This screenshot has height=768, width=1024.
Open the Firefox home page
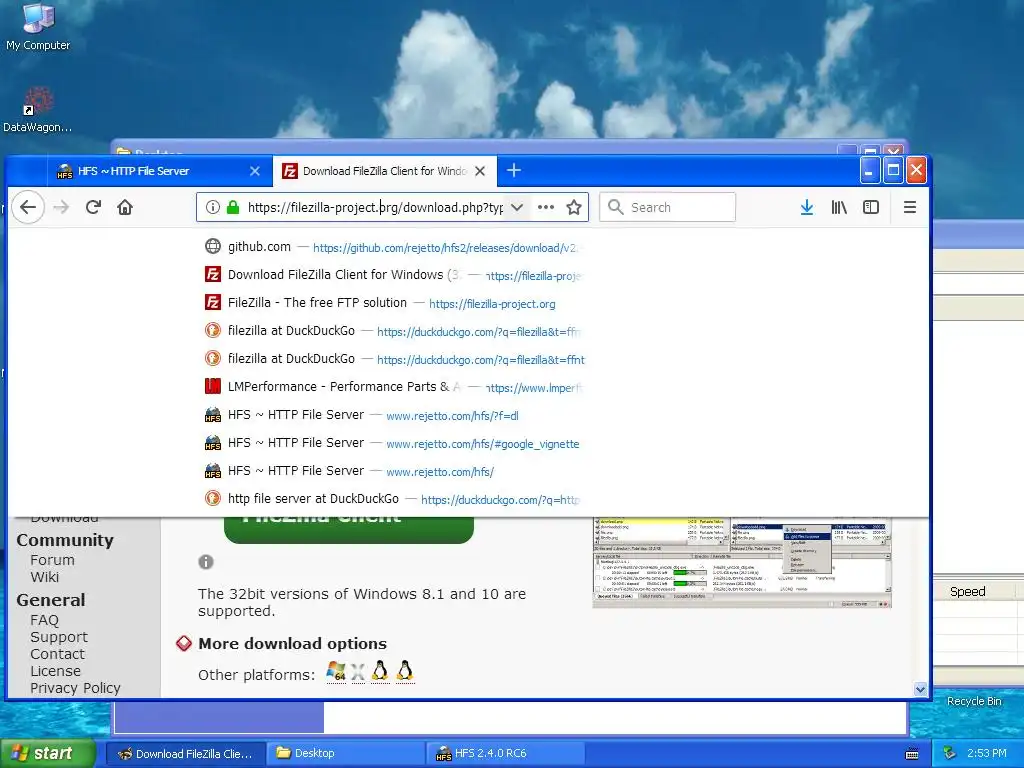(125, 207)
